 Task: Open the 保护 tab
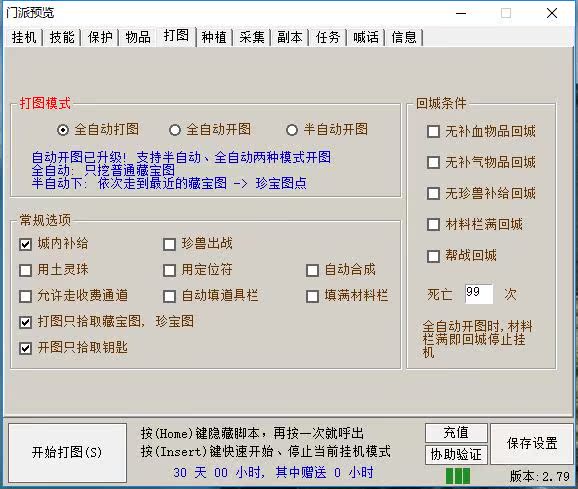(x=100, y=37)
